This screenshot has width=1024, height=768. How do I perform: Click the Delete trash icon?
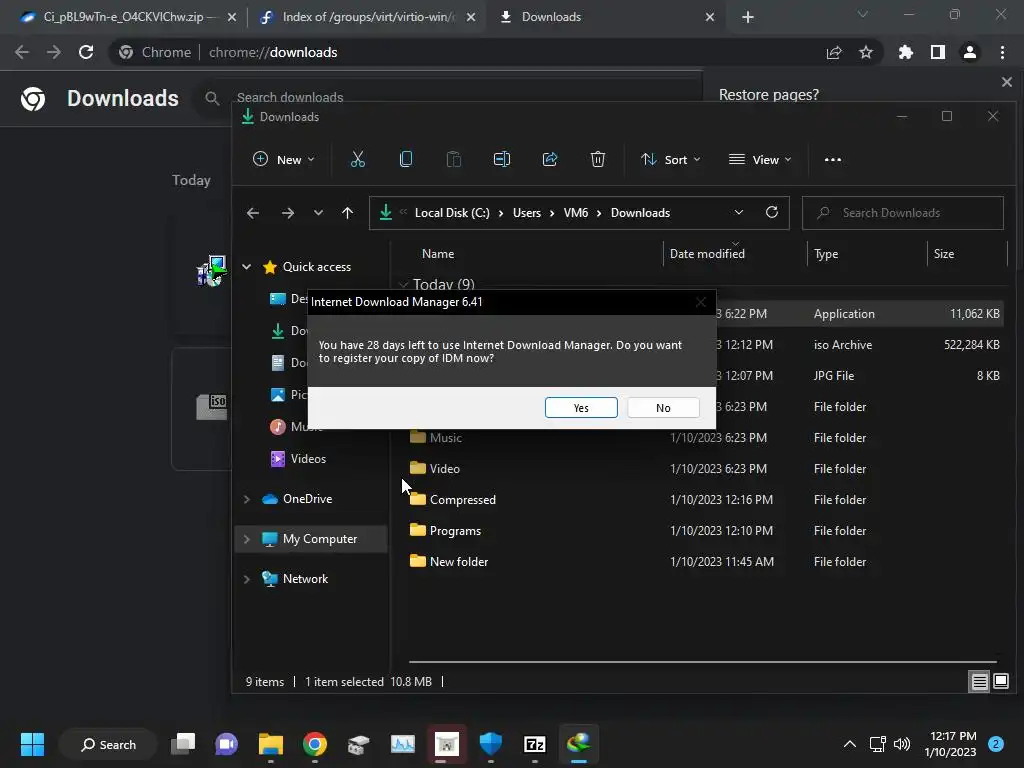pyautogui.click(x=598, y=159)
